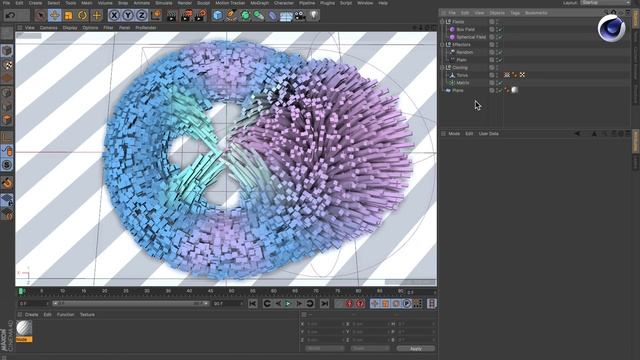The image size is (640, 360).
Task: Click the preview range slider bar
Action: click(x=131, y=304)
